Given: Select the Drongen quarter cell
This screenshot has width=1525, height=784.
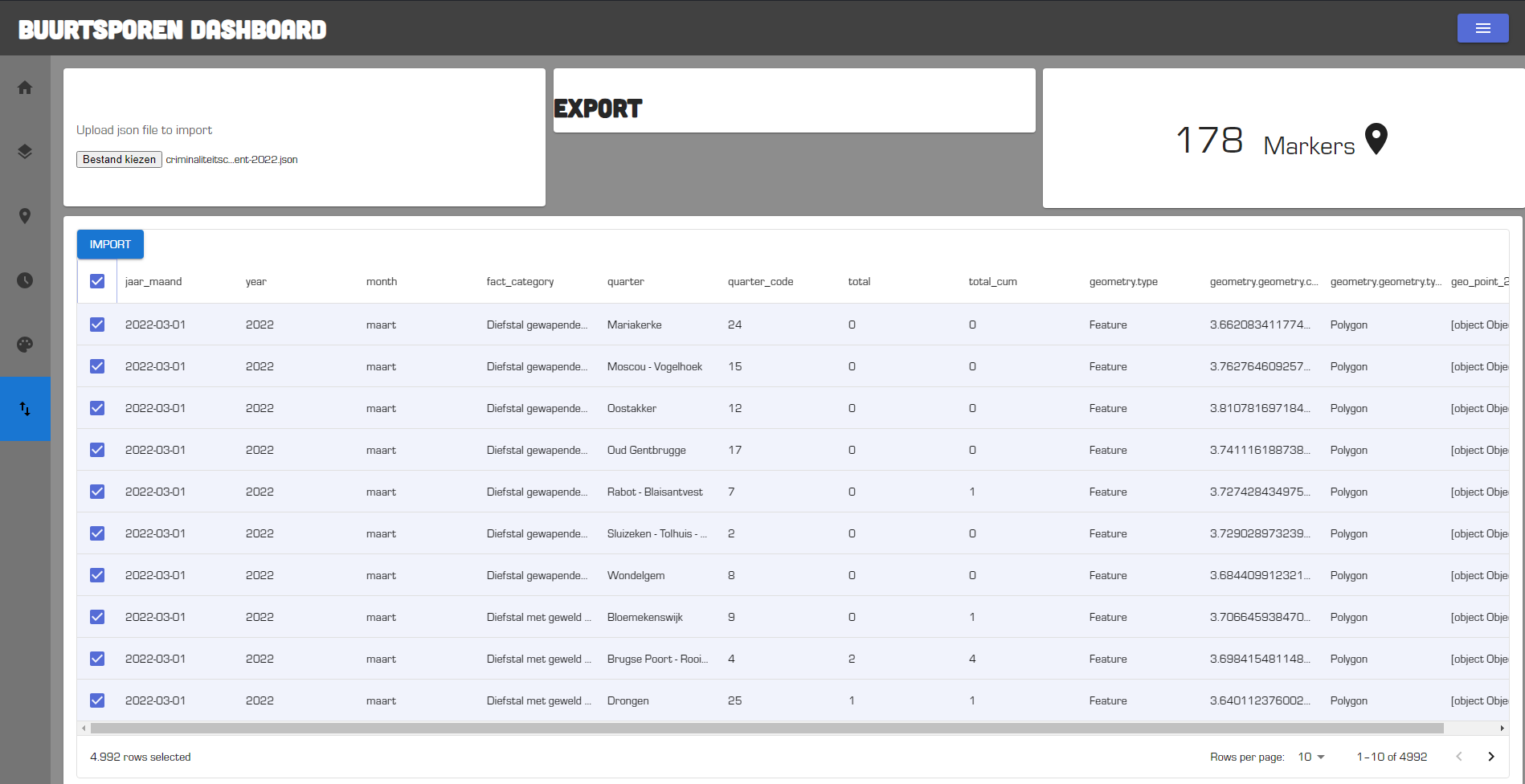Looking at the screenshot, I should [x=628, y=700].
